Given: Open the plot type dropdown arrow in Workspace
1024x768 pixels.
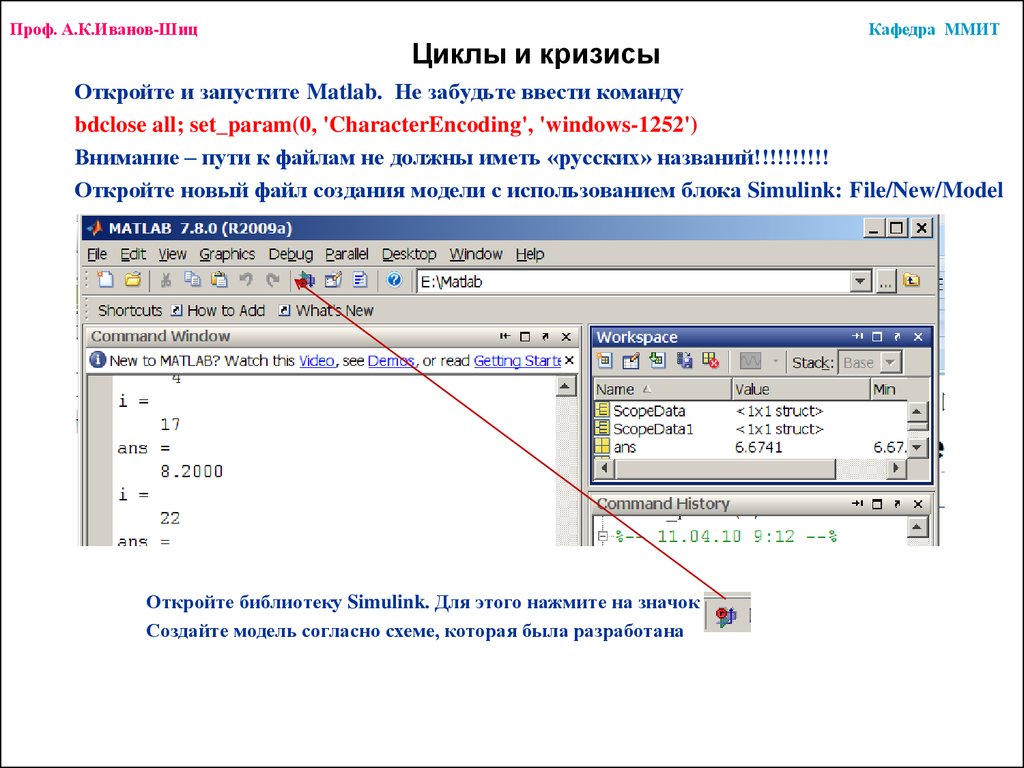Looking at the screenshot, I should click(x=775, y=361).
